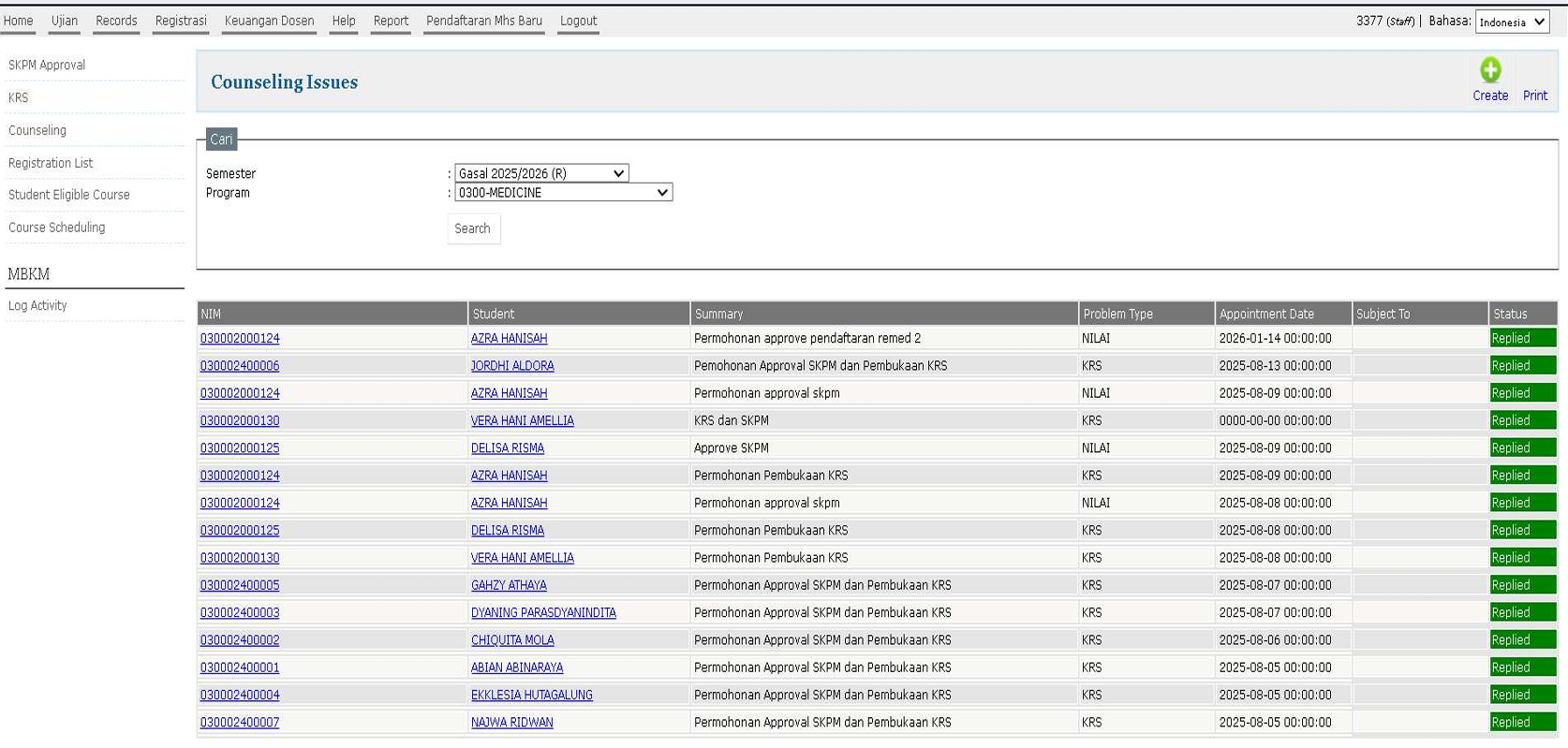
Task: Open student JORDHI ALDORA link
Action: (x=512, y=366)
